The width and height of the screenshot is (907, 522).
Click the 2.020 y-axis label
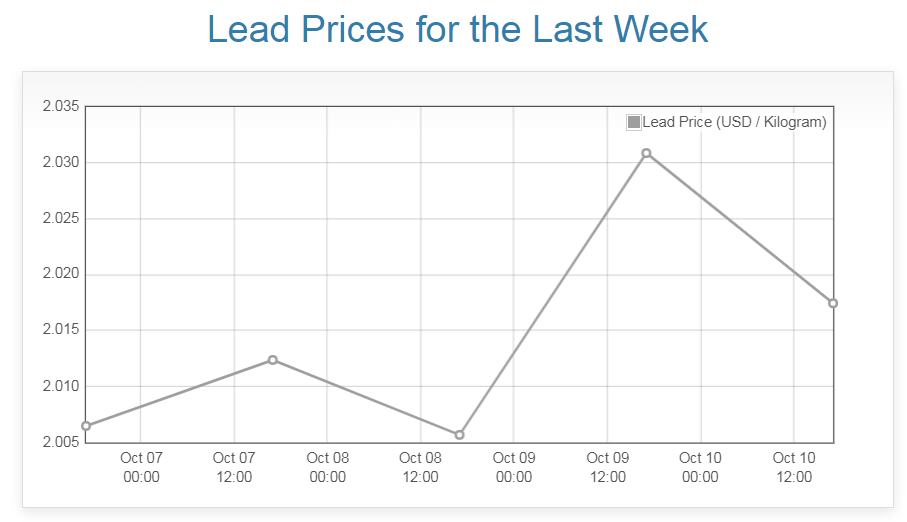pos(60,274)
